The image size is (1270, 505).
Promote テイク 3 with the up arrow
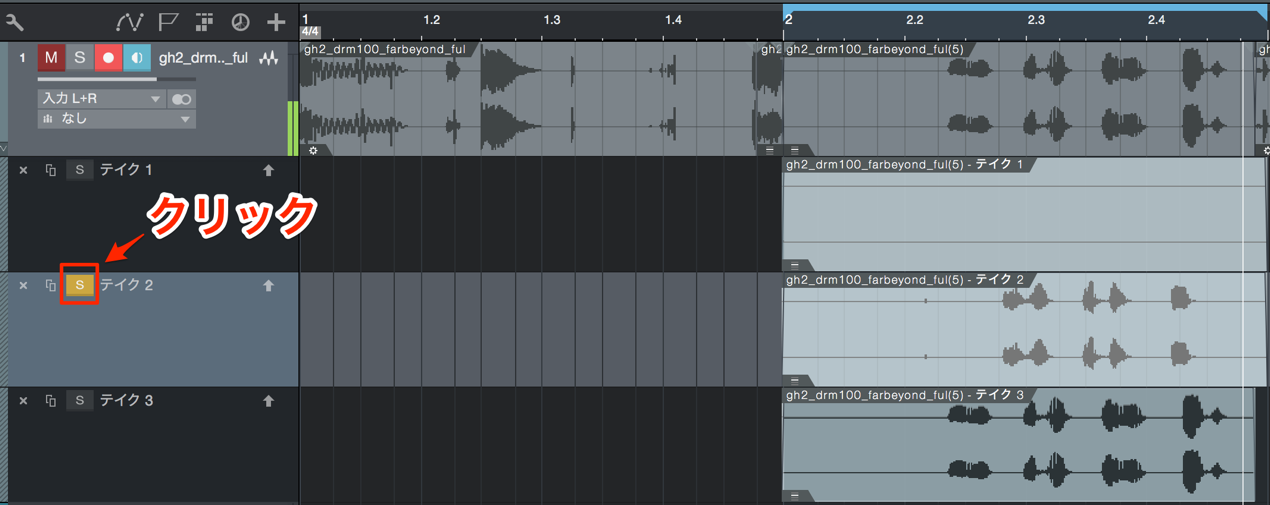[x=268, y=401]
